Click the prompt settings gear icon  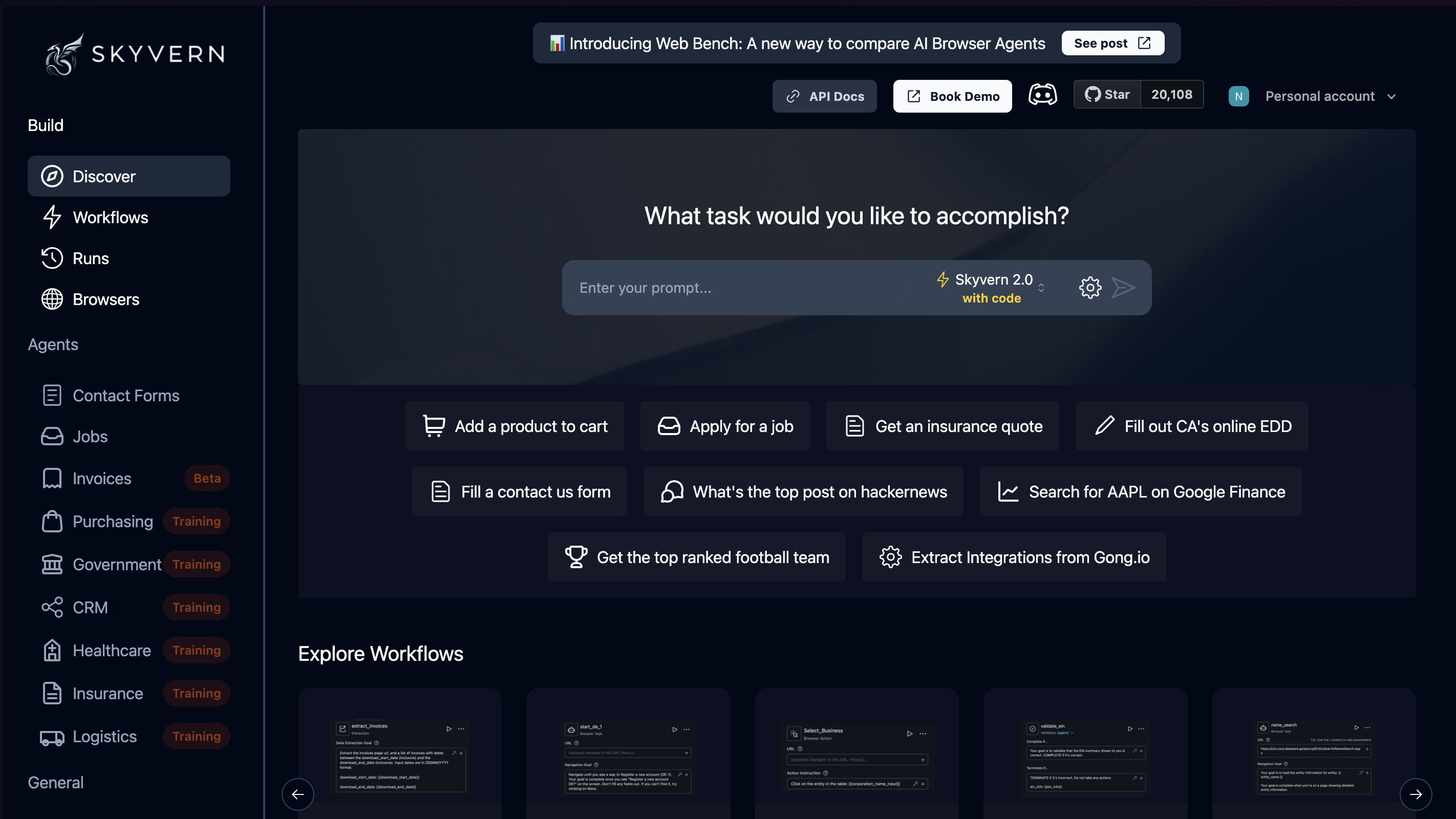tap(1090, 288)
